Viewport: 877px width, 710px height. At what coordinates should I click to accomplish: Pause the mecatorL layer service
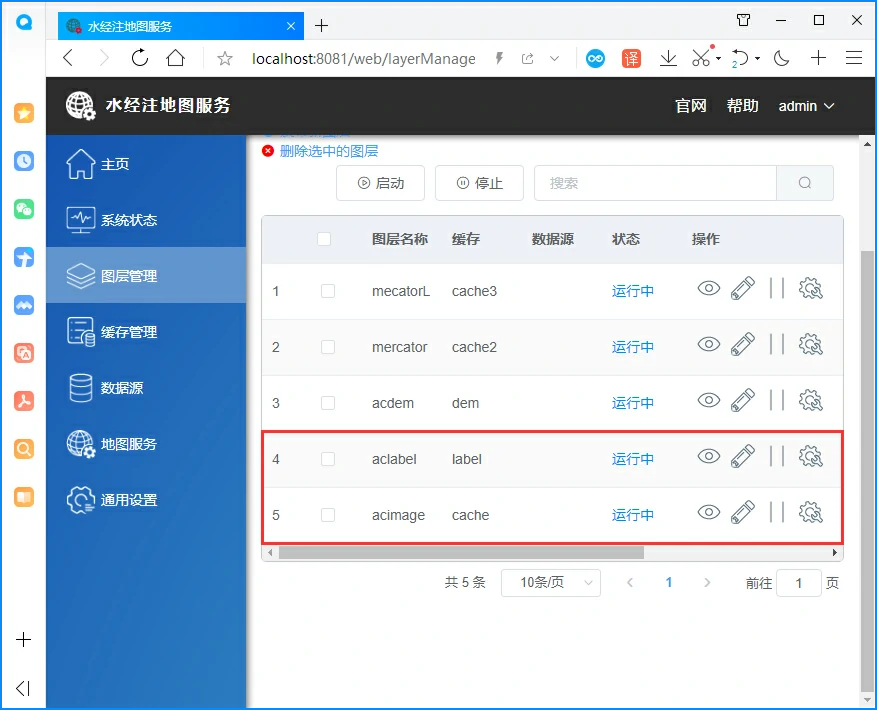777,289
